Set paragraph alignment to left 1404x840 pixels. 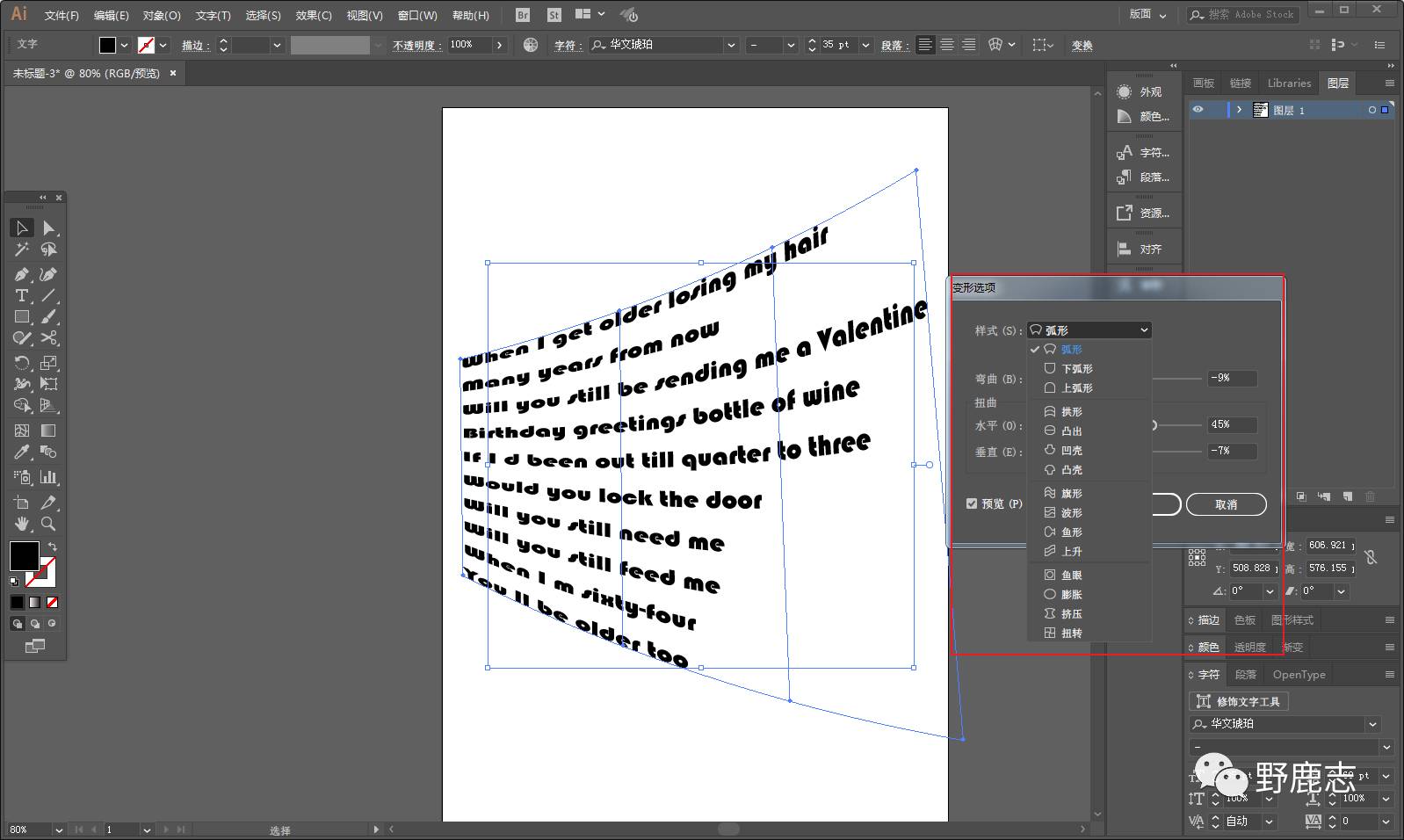pyautogui.click(x=925, y=45)
